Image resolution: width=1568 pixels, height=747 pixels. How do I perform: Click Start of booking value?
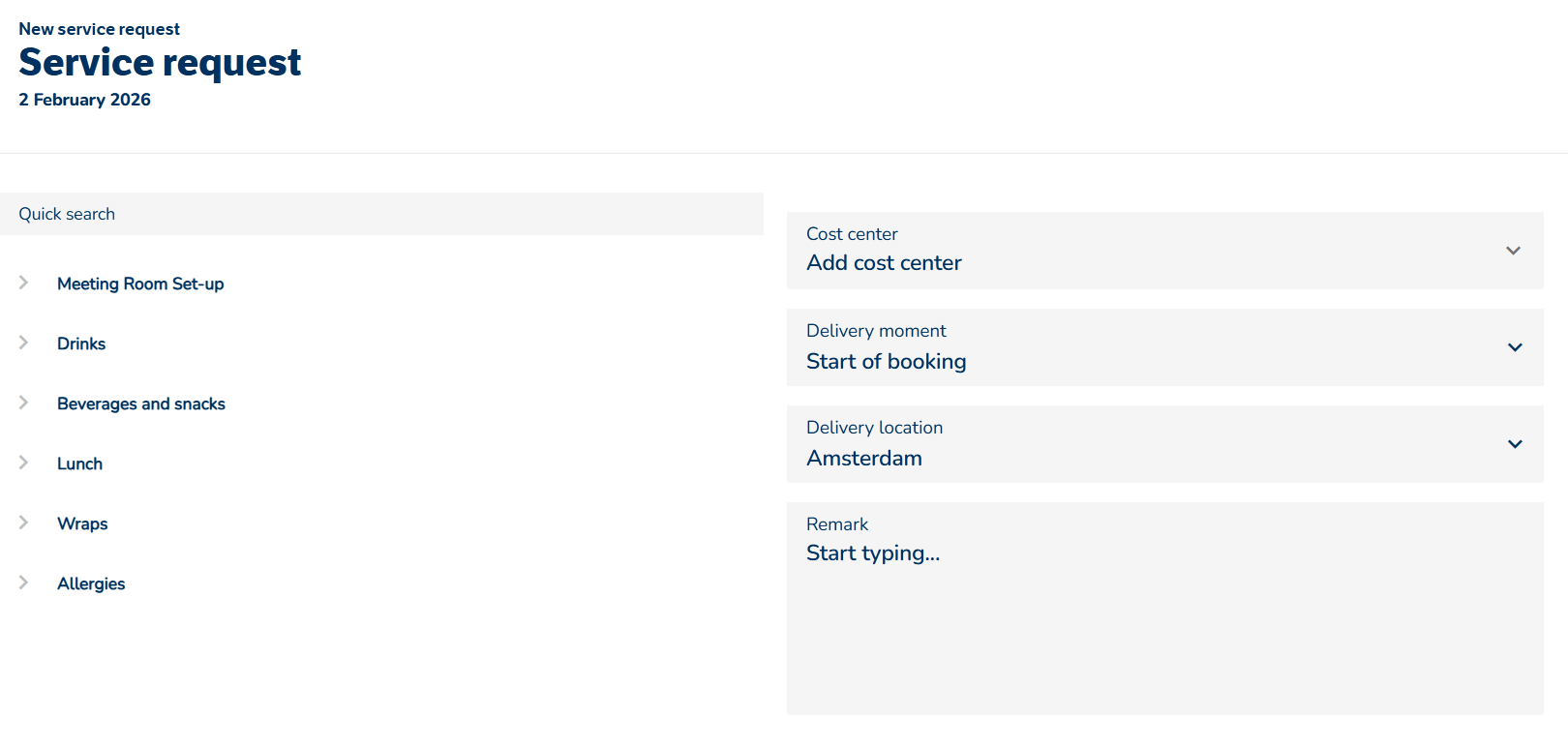tap(886, 362)
